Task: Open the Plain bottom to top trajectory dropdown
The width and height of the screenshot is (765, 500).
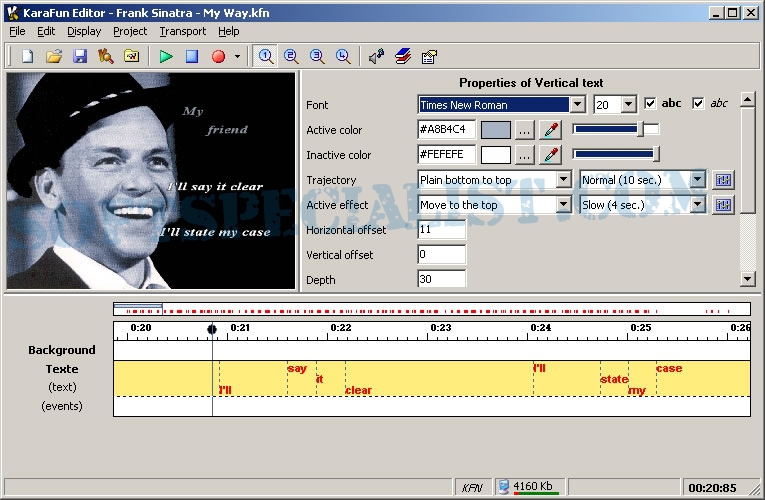Action: (563, 180)
